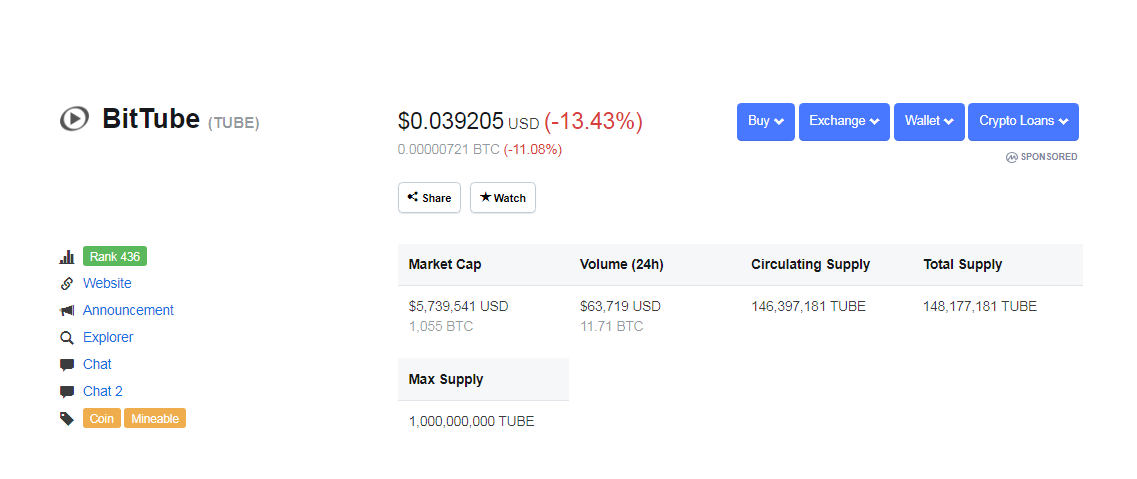Click the magnifier icon beside Explorer

[x=67, y=338]
